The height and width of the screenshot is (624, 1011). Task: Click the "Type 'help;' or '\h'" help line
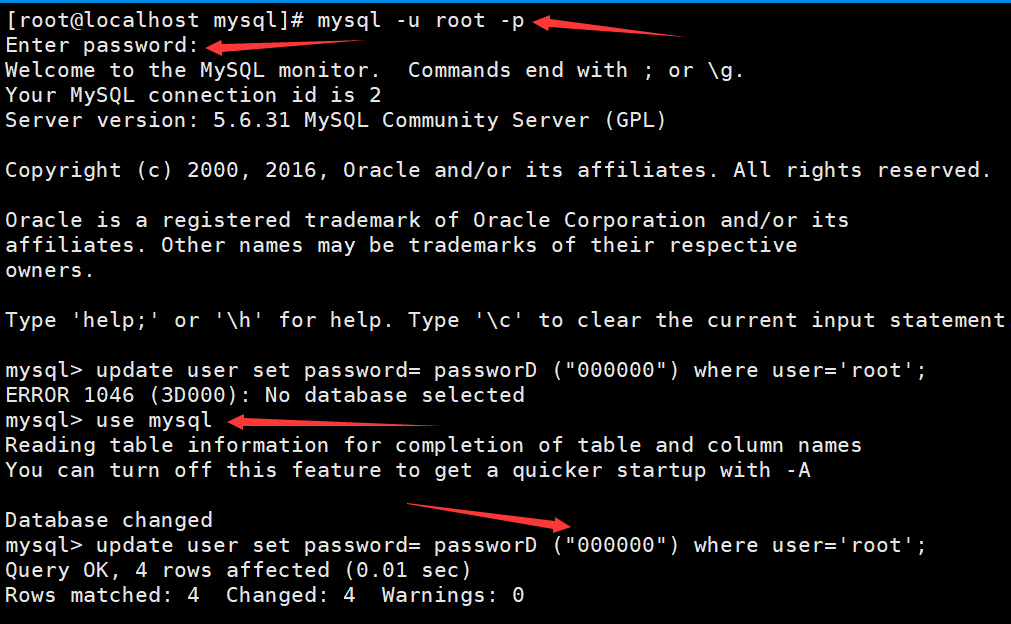coord(505,320)
